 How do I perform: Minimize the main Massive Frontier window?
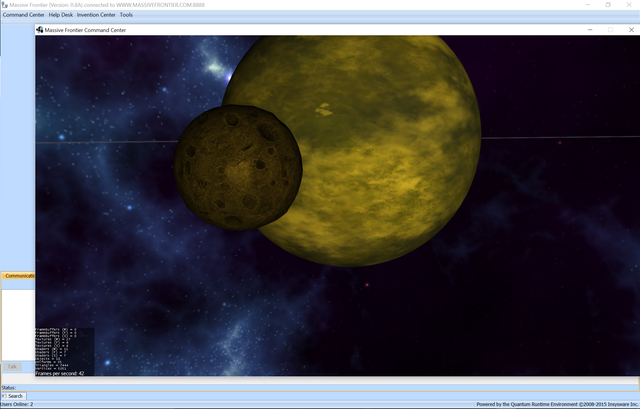(x=588, y=5)
